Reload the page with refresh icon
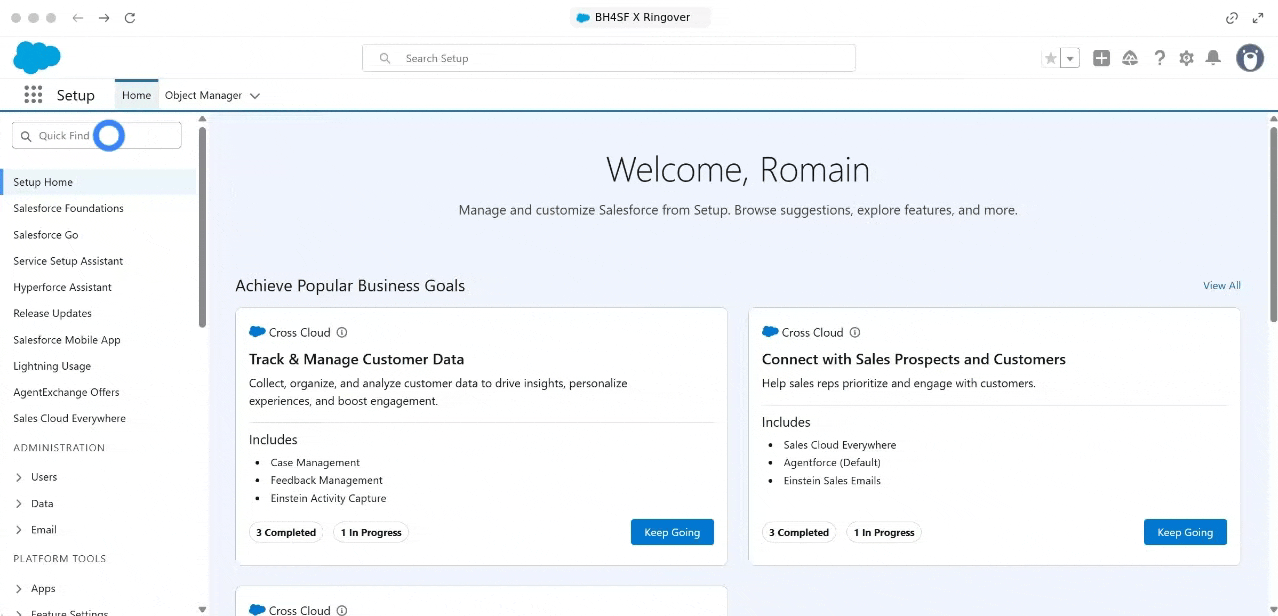1278x616 pixels. 129,18
